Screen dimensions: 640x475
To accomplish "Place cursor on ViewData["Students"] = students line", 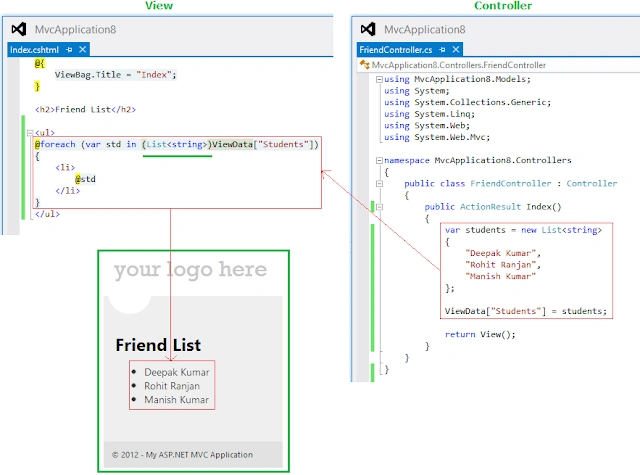I will (x=526, y=311).
